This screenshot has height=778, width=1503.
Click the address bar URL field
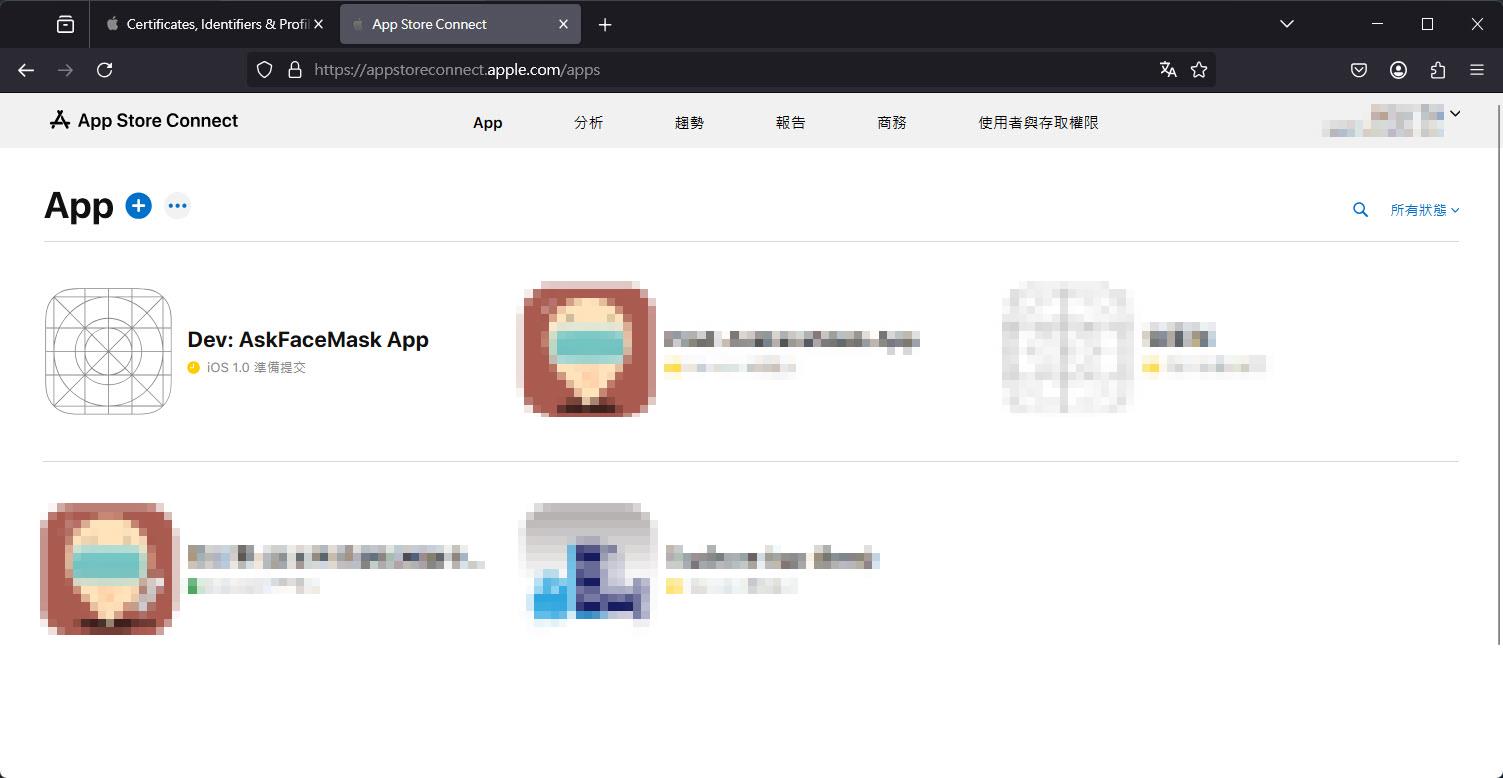pyautogui.click(x=730, y=70)
